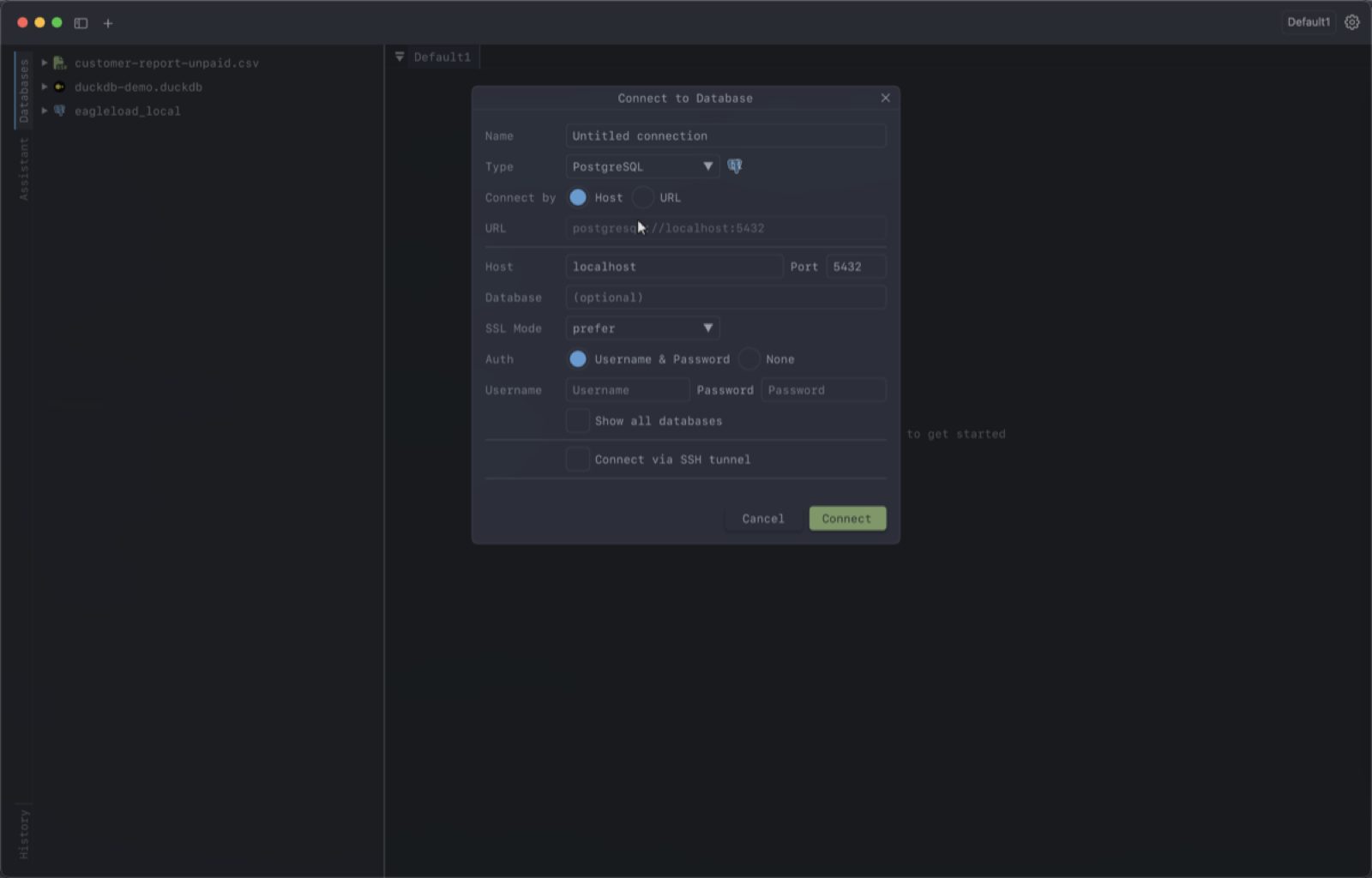Click the filter icon on Default1 tab
The width and height of the screenshot is (1372, 878).
pyautogui.click(x=400, y=57)
